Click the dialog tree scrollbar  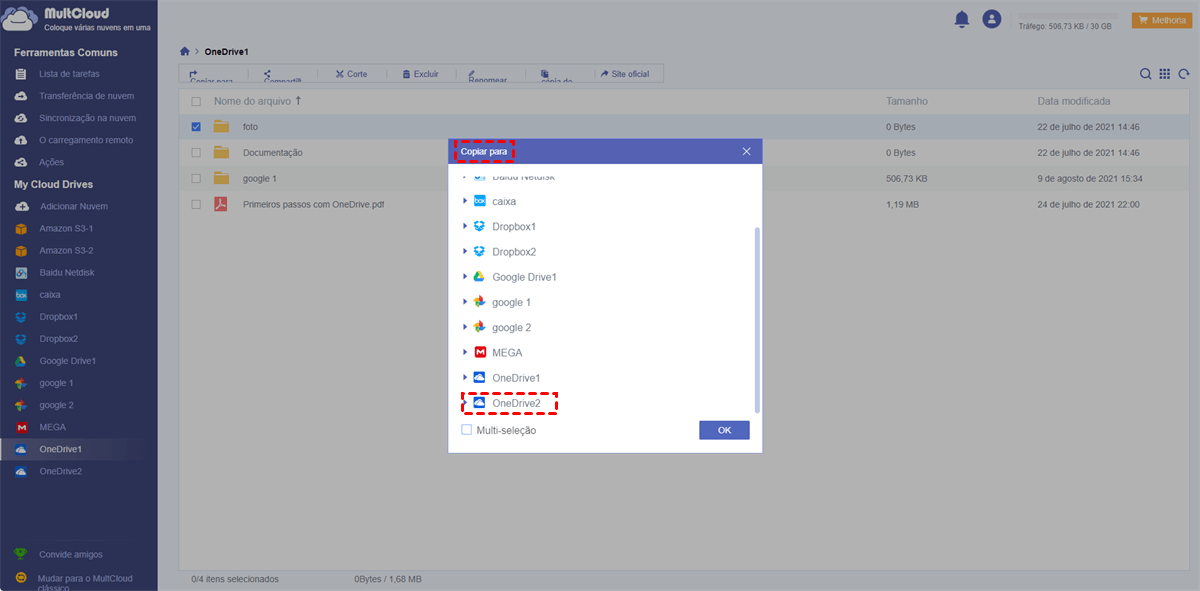pyautogui.click(x=757, y=320)
